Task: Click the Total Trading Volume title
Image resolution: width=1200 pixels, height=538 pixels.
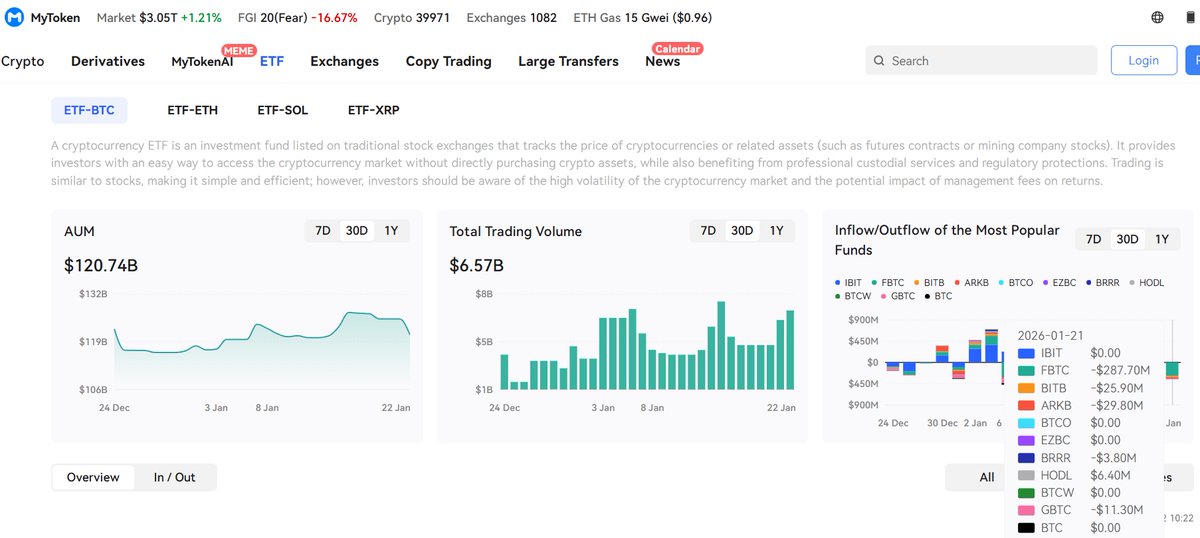Action: pos(515,231)
